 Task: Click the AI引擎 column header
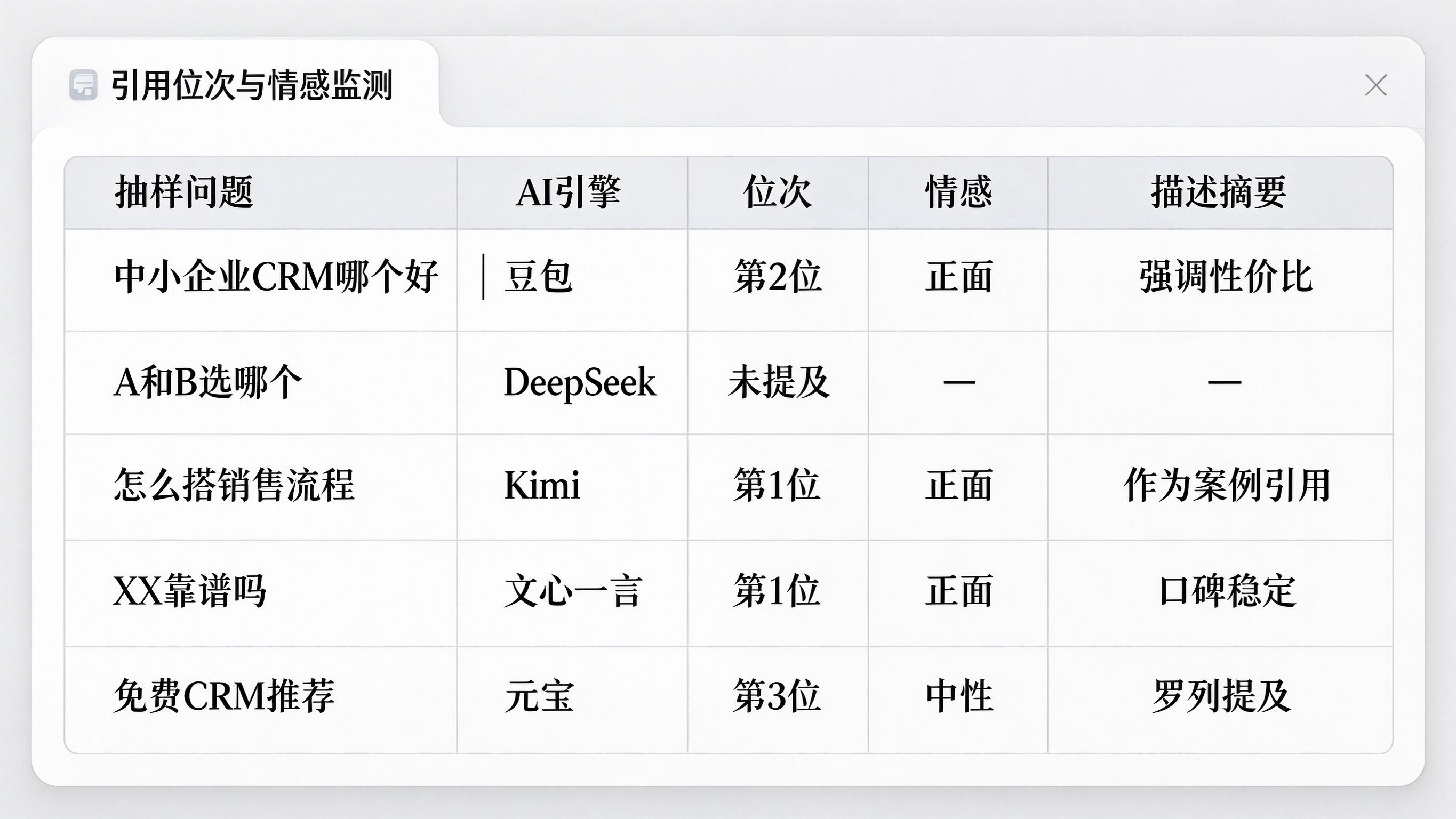572,192
